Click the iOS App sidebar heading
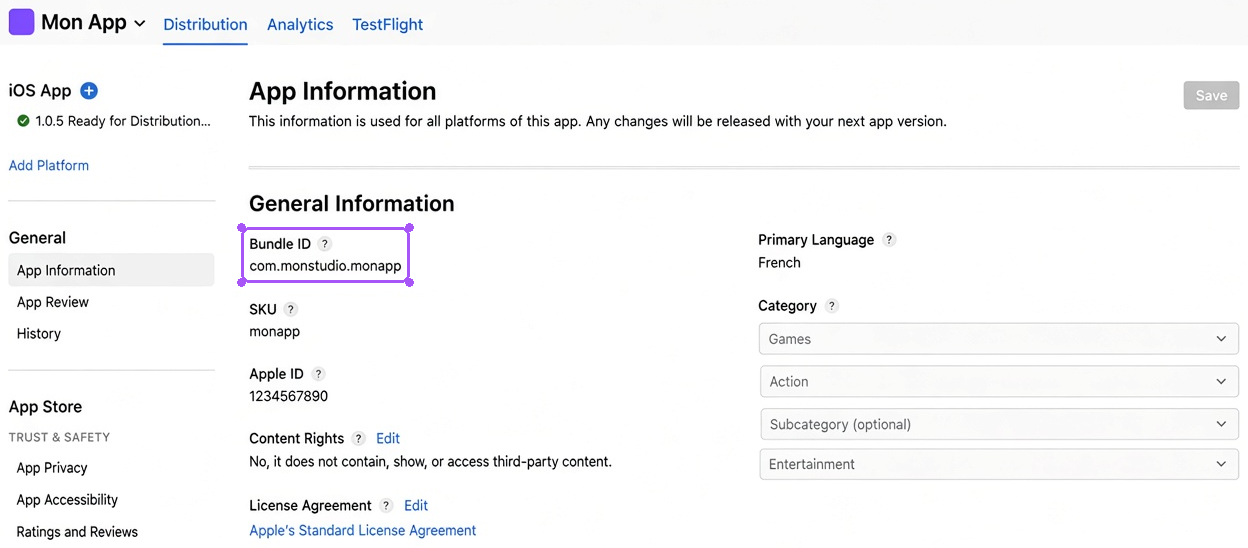Image resolution: width=1248 pixels, height=548 pixels. click(x=40, y=91)
